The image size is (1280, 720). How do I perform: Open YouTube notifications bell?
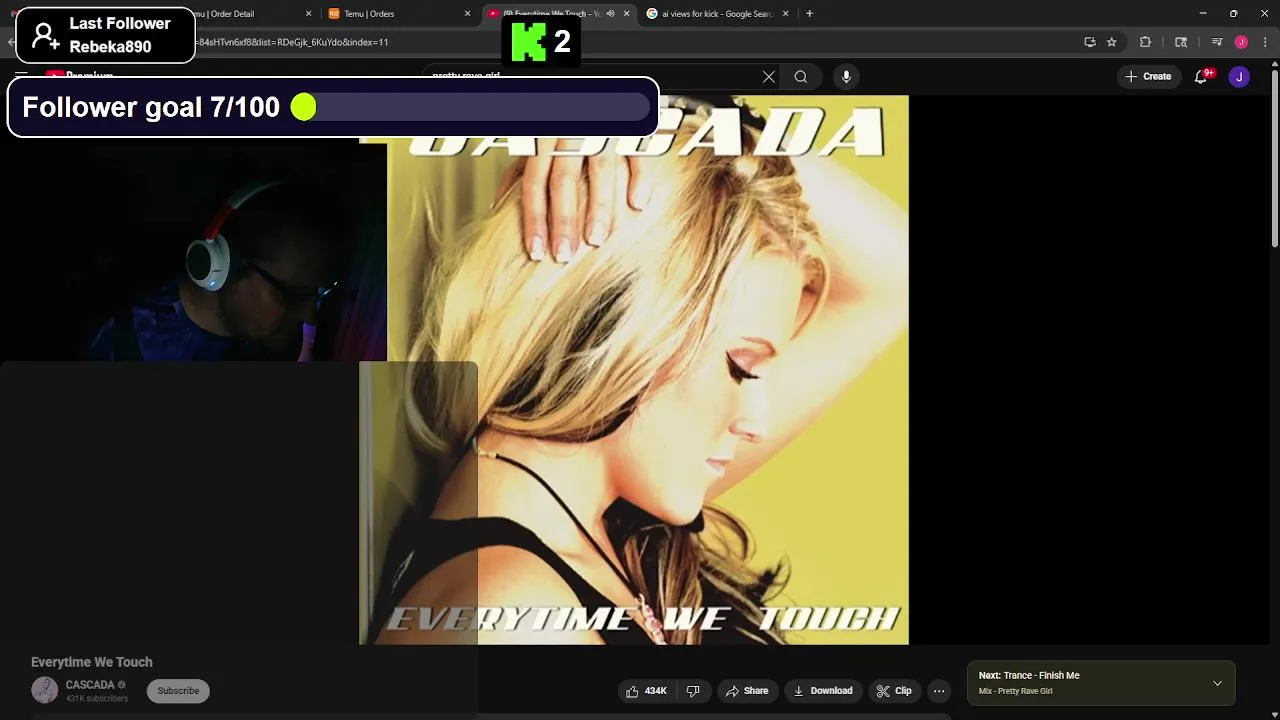(x=1201, y=77)
